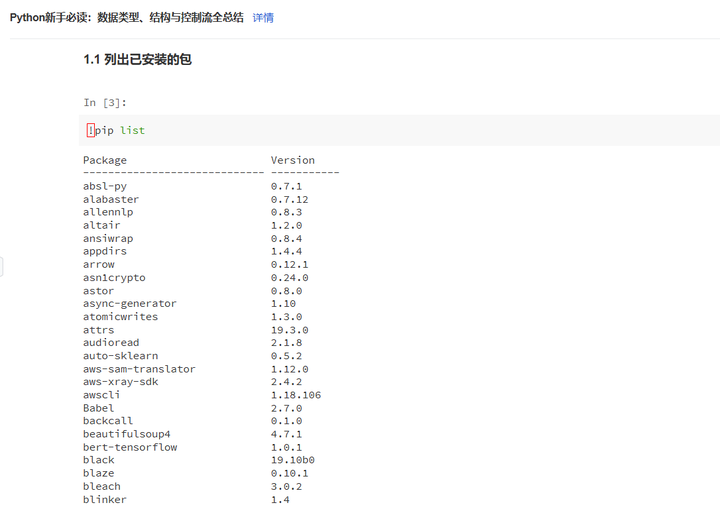Click version 19.3.0 of attrs
Screen dimensions: 720x507
(x=289, y=330)
